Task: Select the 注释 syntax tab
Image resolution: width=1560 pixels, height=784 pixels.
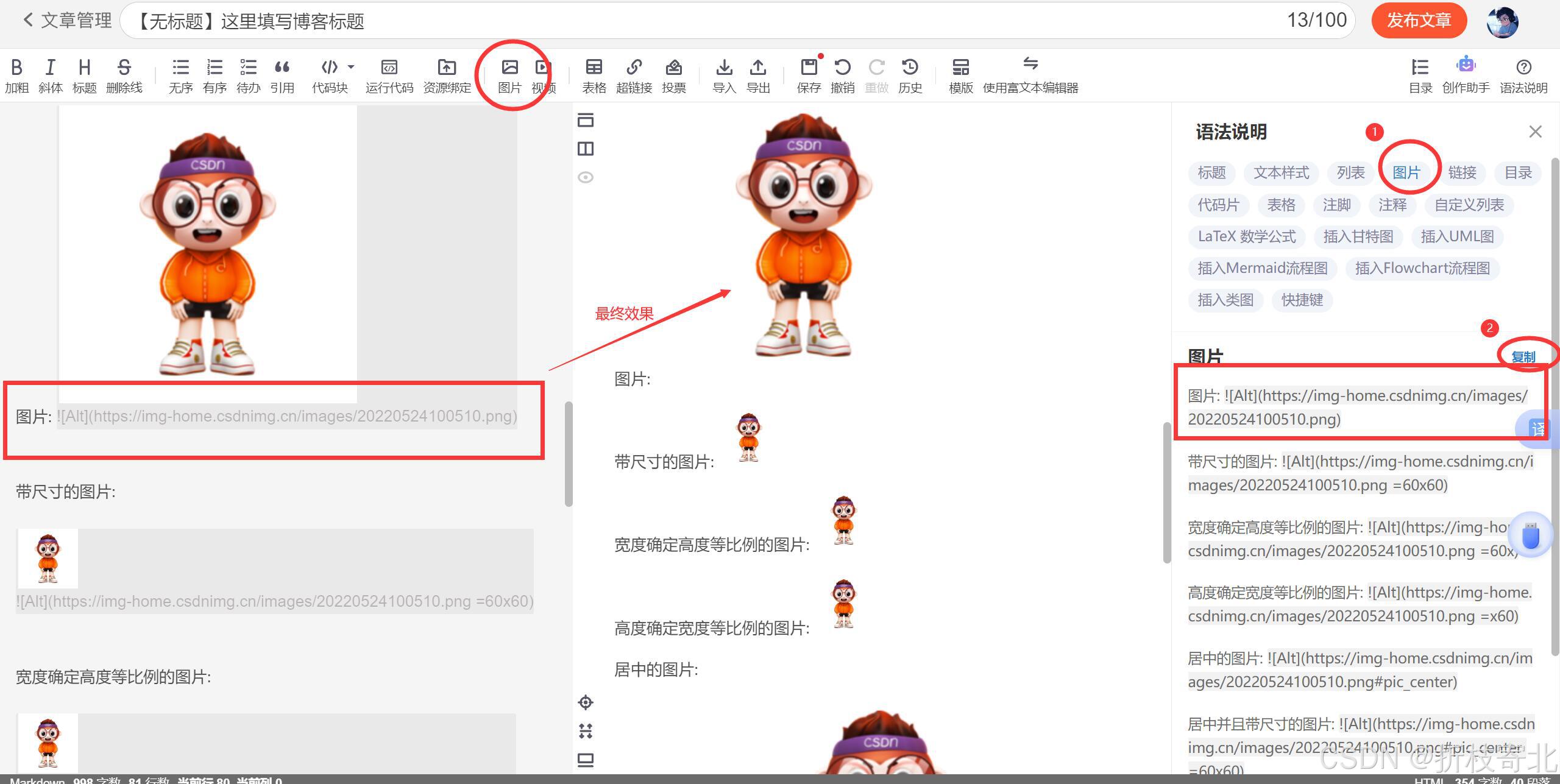Action: [1393, 205]
